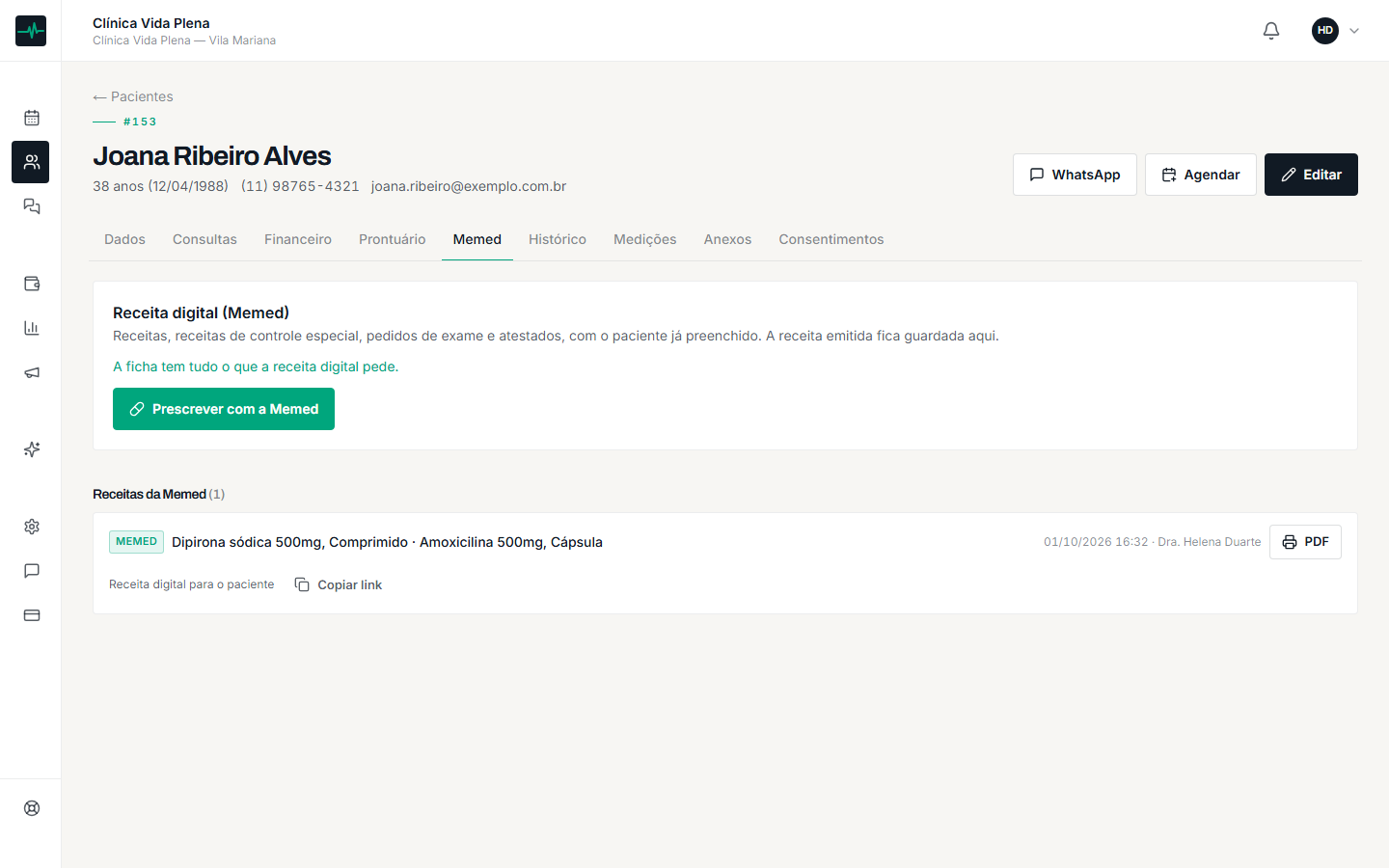Screen dimensions: 1389x868
Task: Switch to the Medições tab
Action: point(645,239)
